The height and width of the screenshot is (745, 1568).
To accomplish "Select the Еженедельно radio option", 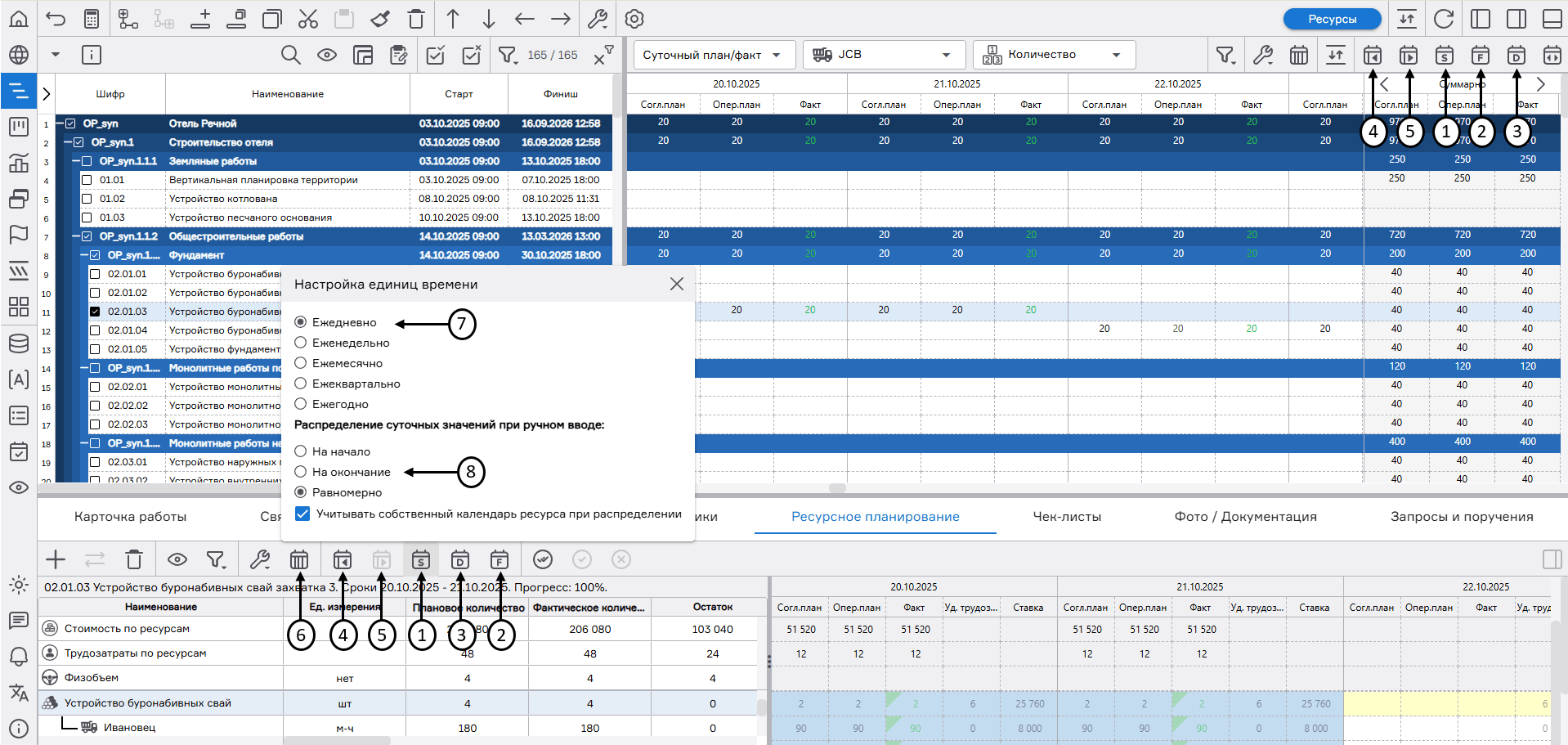I will point(301,343).
